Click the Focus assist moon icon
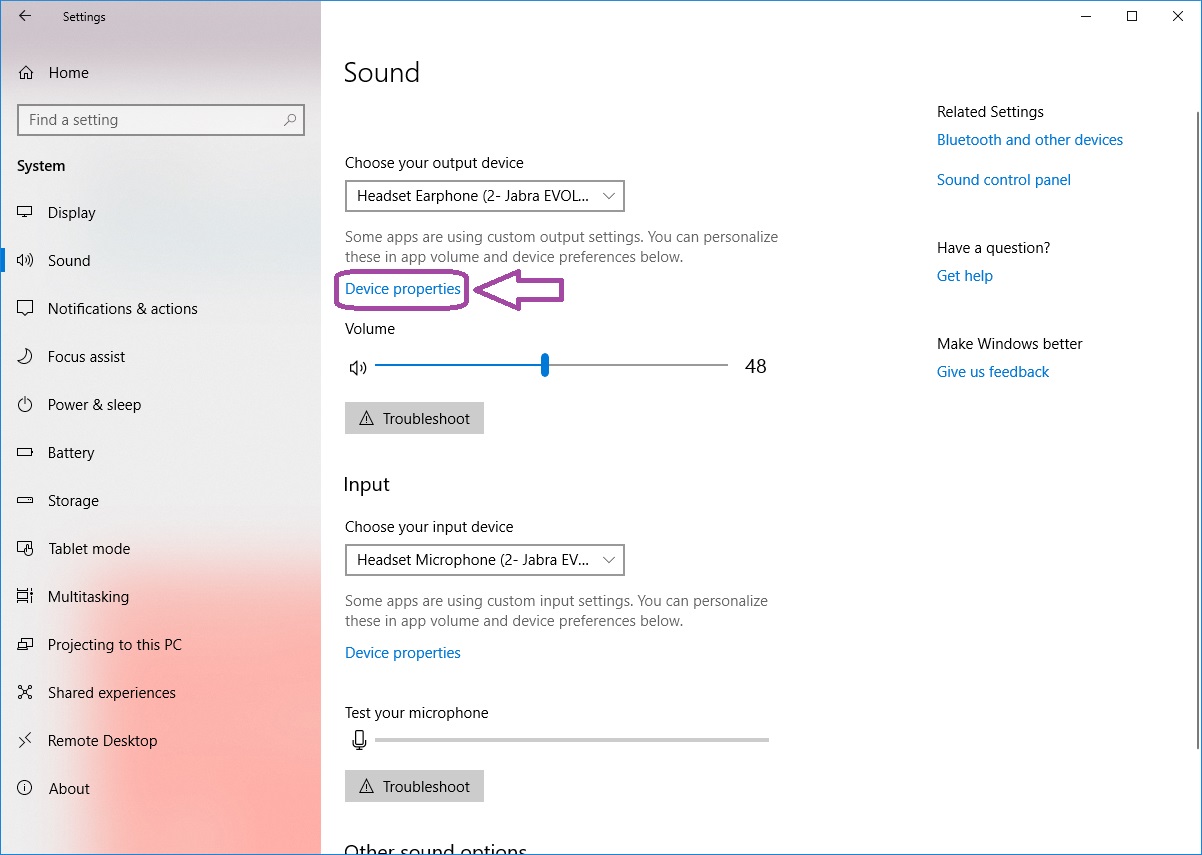 point(26,357)
